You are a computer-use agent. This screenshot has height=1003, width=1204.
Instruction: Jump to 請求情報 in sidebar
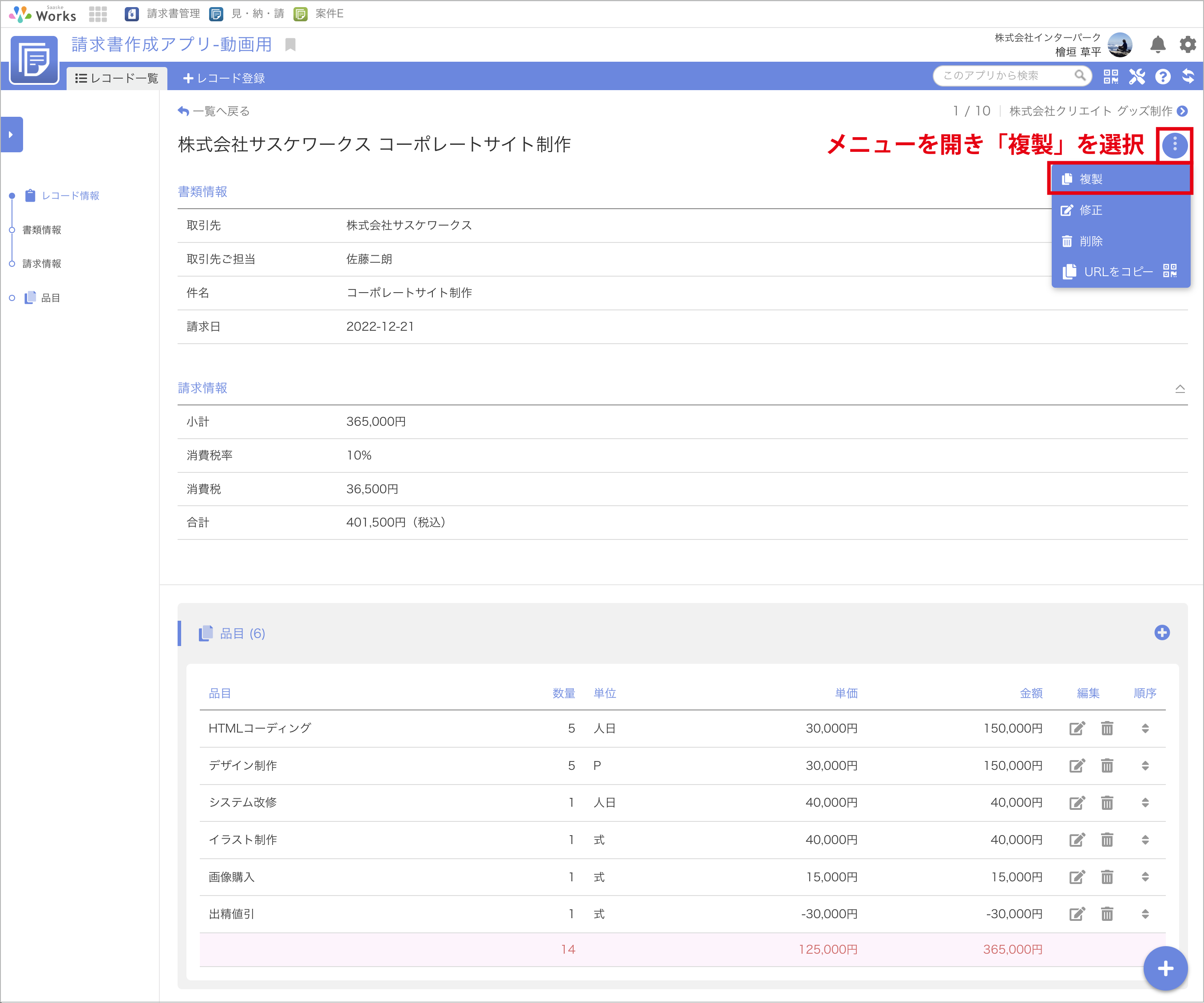click(x=42, y=264)
